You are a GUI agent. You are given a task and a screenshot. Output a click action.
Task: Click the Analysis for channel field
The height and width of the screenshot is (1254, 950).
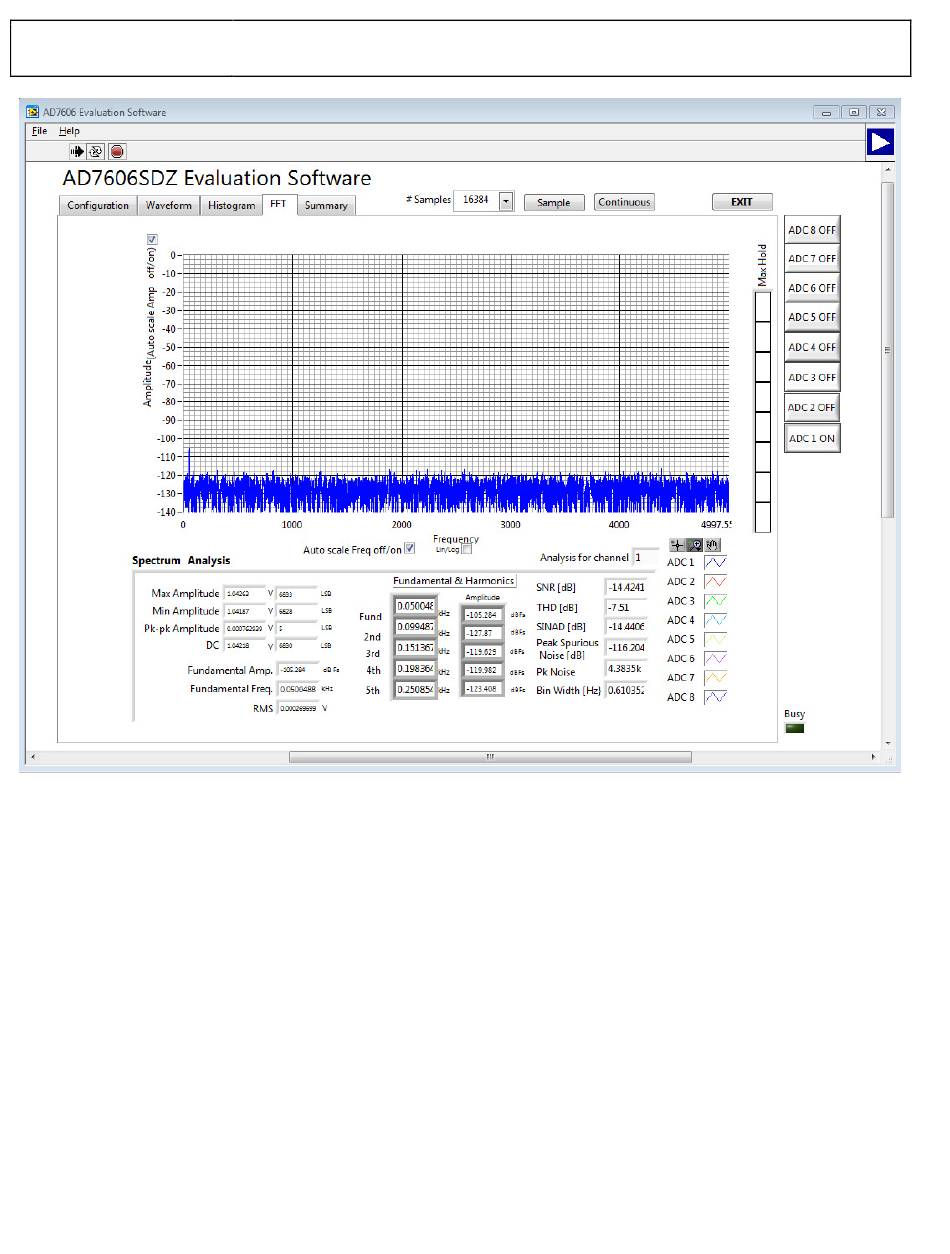pos(646,557)
